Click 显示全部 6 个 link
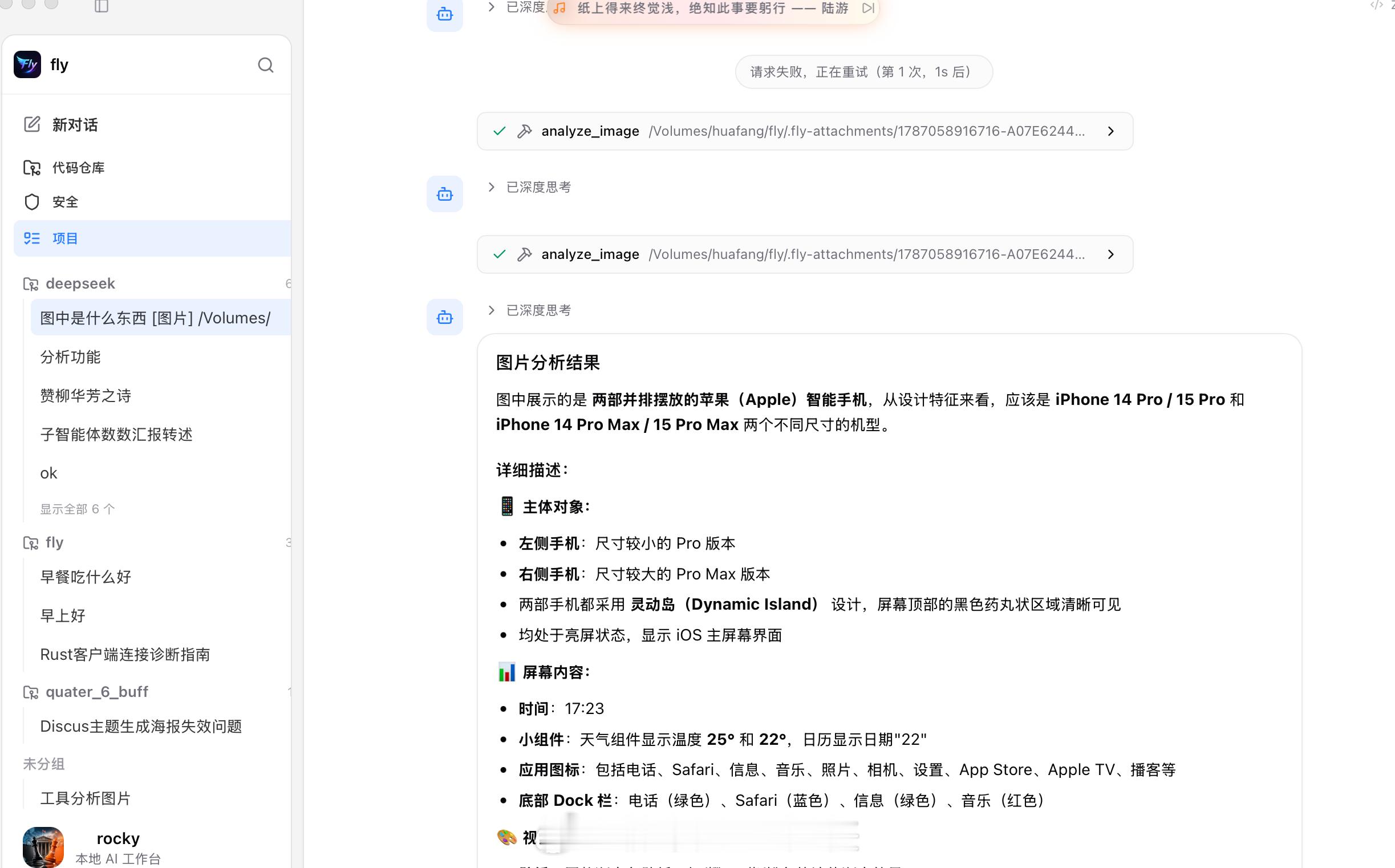Screen dimensions: 1395x868 point(78,509)
